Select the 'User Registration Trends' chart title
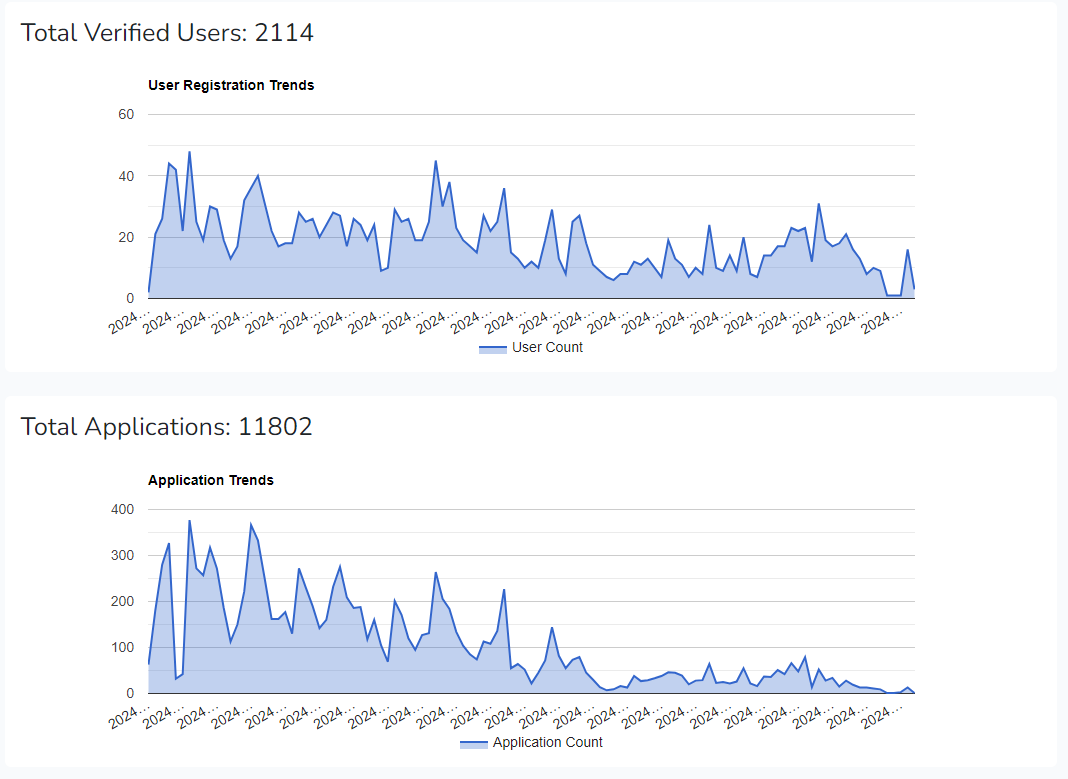 (231, 85)
